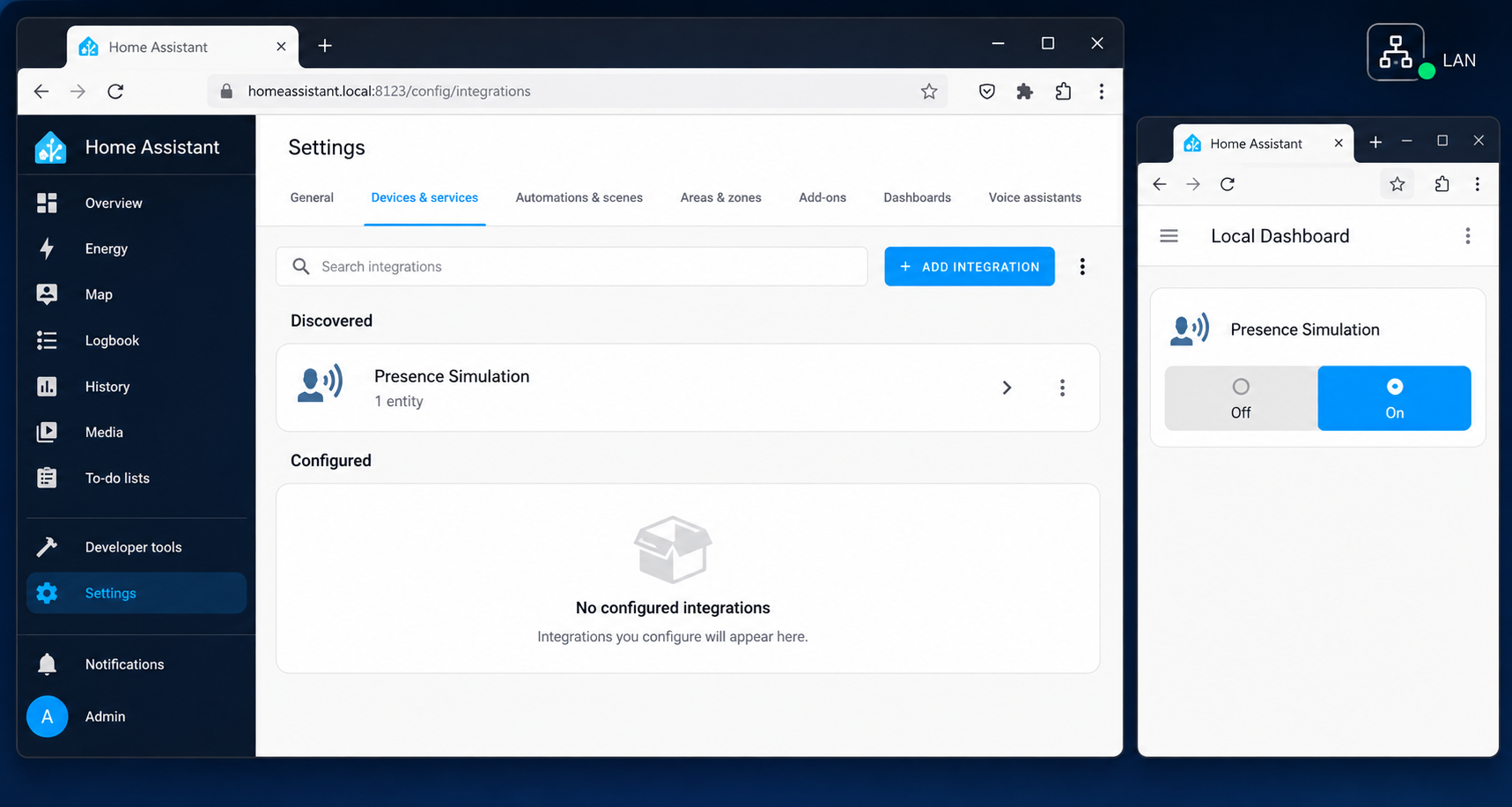The width and height of the screenshot is (1512, 807).
Task: Open overflow menu next to Add Integration
Action: pos(1082,266)
